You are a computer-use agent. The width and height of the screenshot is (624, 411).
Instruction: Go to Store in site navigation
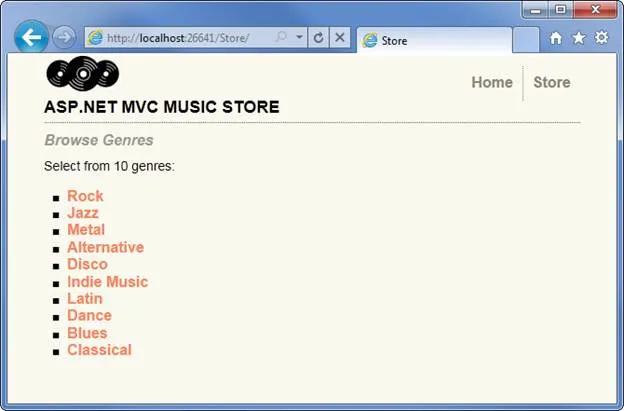(x=552, y=82)
